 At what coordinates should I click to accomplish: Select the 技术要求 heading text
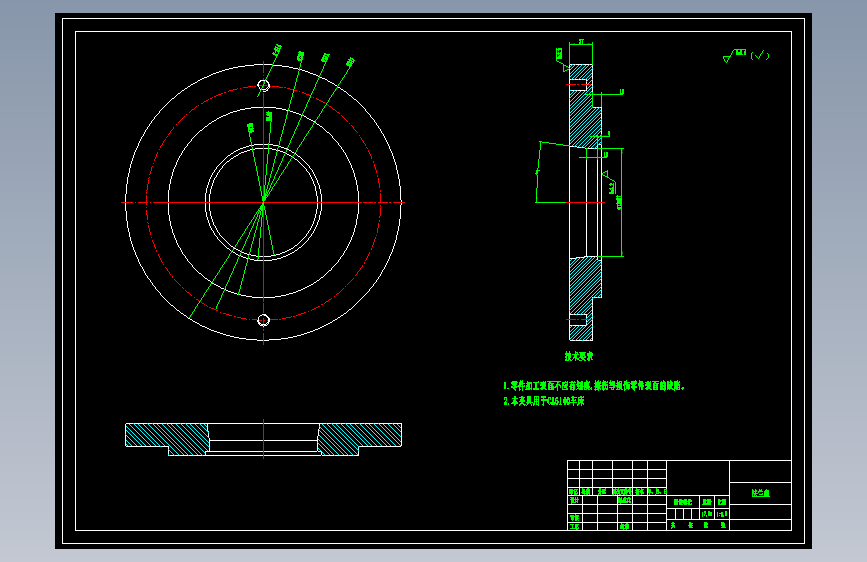click(578, 356)
